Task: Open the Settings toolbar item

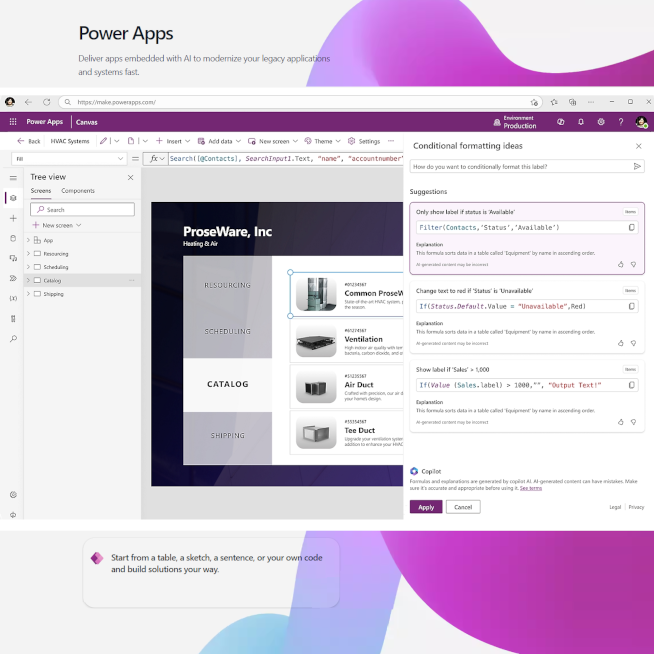Action: coord(364,141)
